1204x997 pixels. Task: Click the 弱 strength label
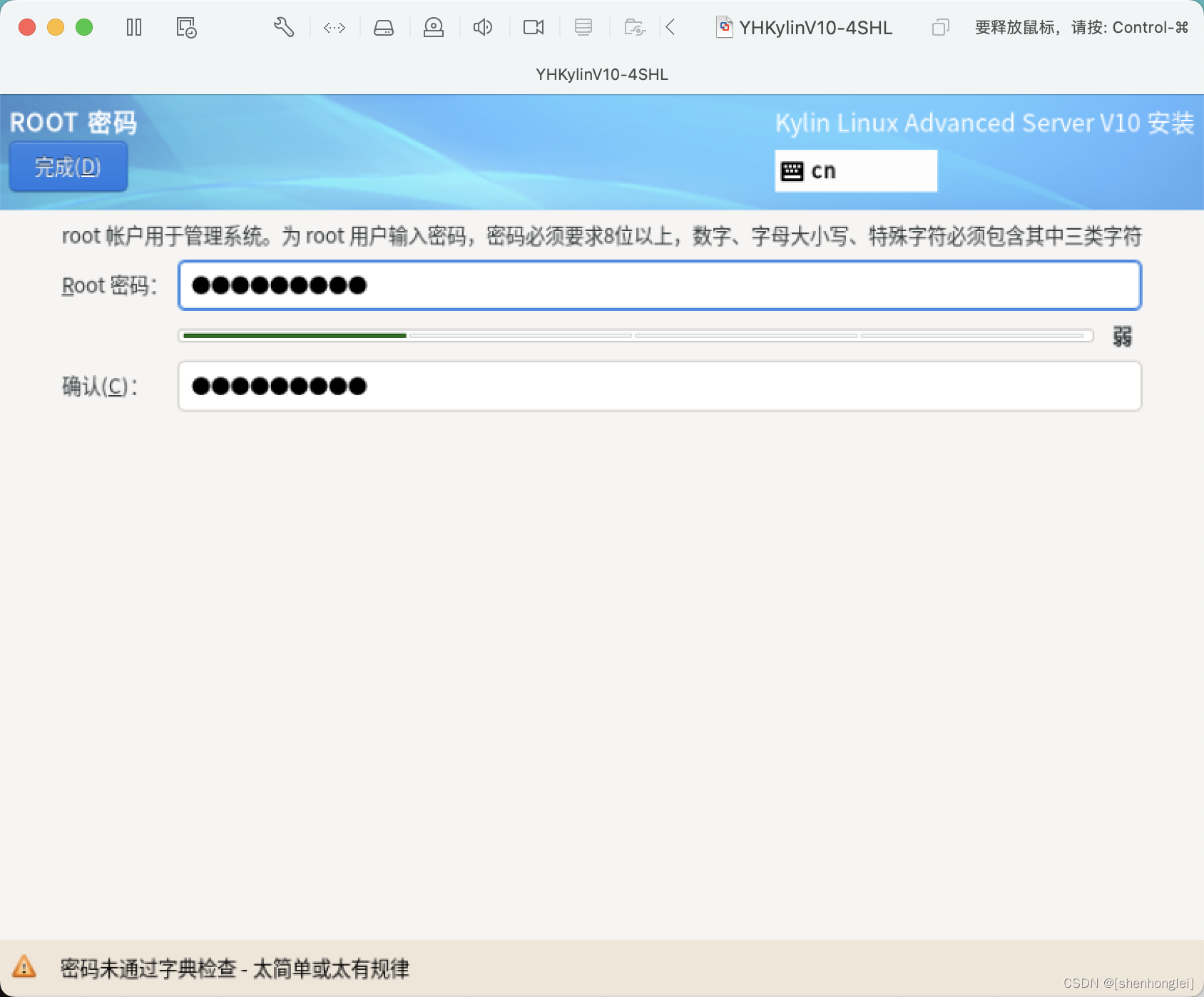[1123, 337]
